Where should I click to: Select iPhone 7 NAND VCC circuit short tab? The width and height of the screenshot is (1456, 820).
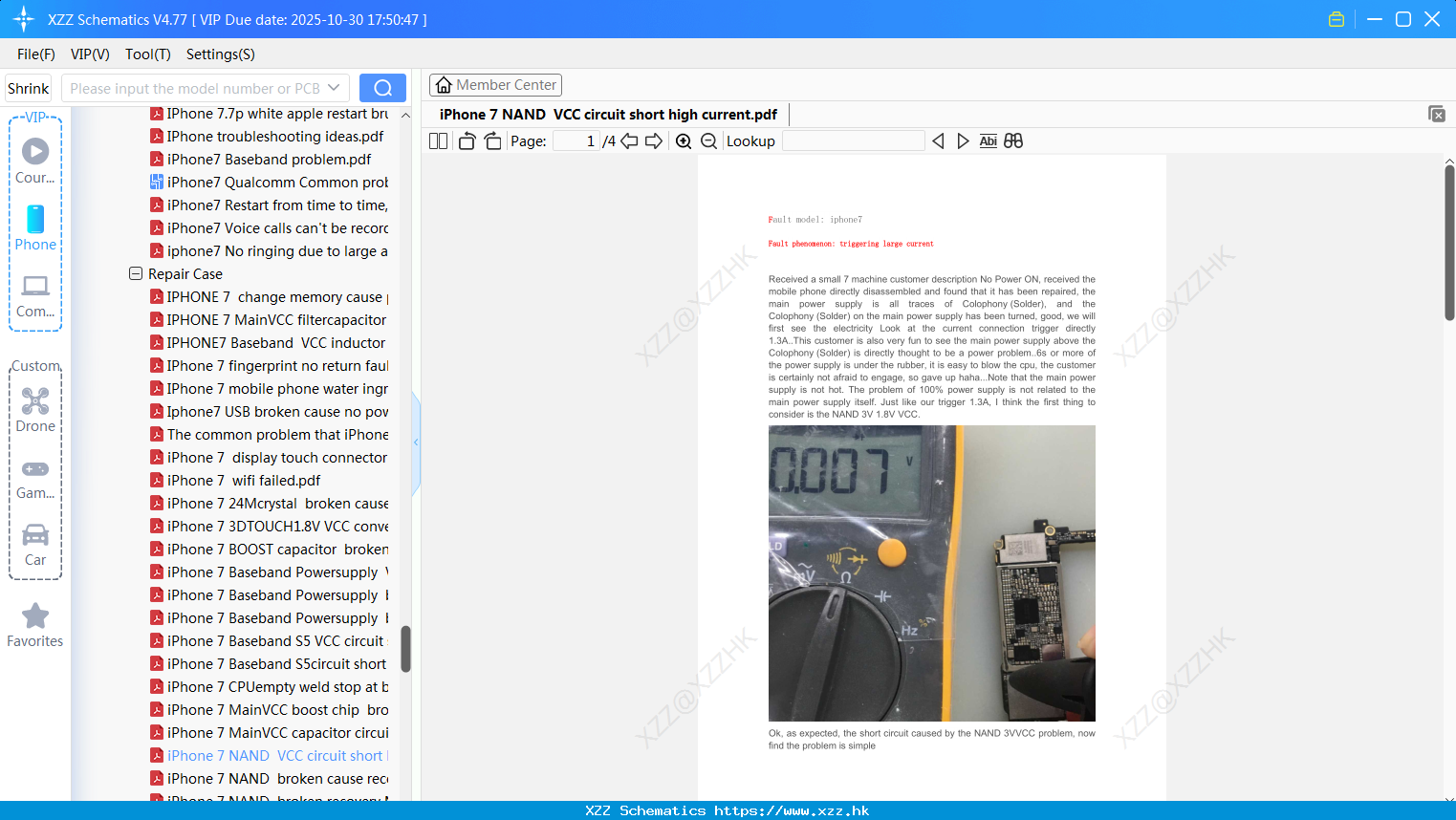click(x=608, y=114)
